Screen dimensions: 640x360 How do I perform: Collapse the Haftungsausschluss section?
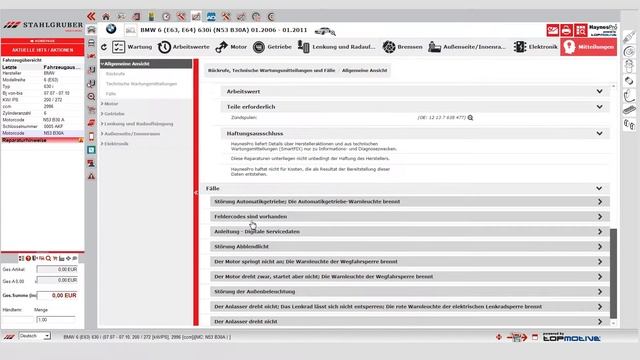[599, 133]
